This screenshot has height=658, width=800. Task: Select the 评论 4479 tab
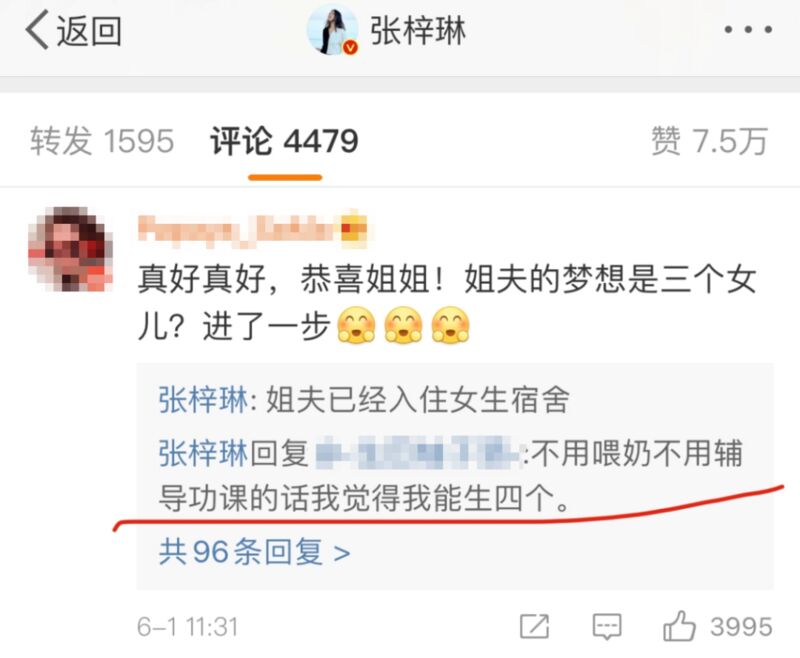(284, 141)
